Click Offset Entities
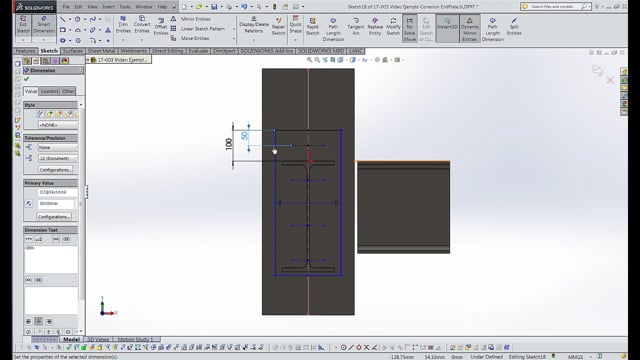The image size is (640, 360). (161, 27)
